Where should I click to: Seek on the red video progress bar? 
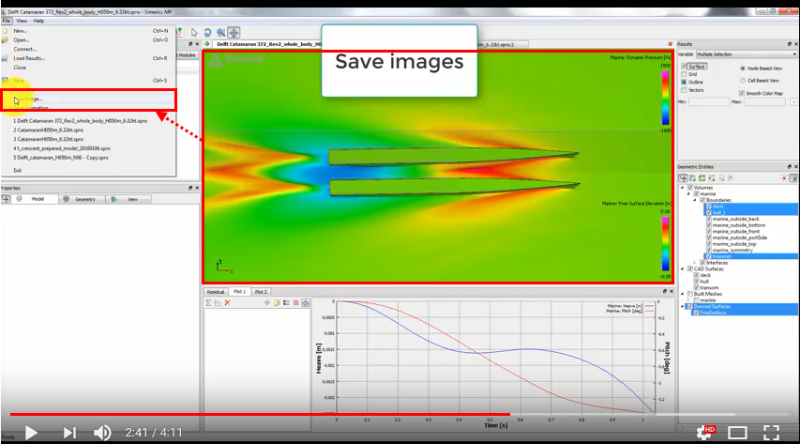point(260,414)
